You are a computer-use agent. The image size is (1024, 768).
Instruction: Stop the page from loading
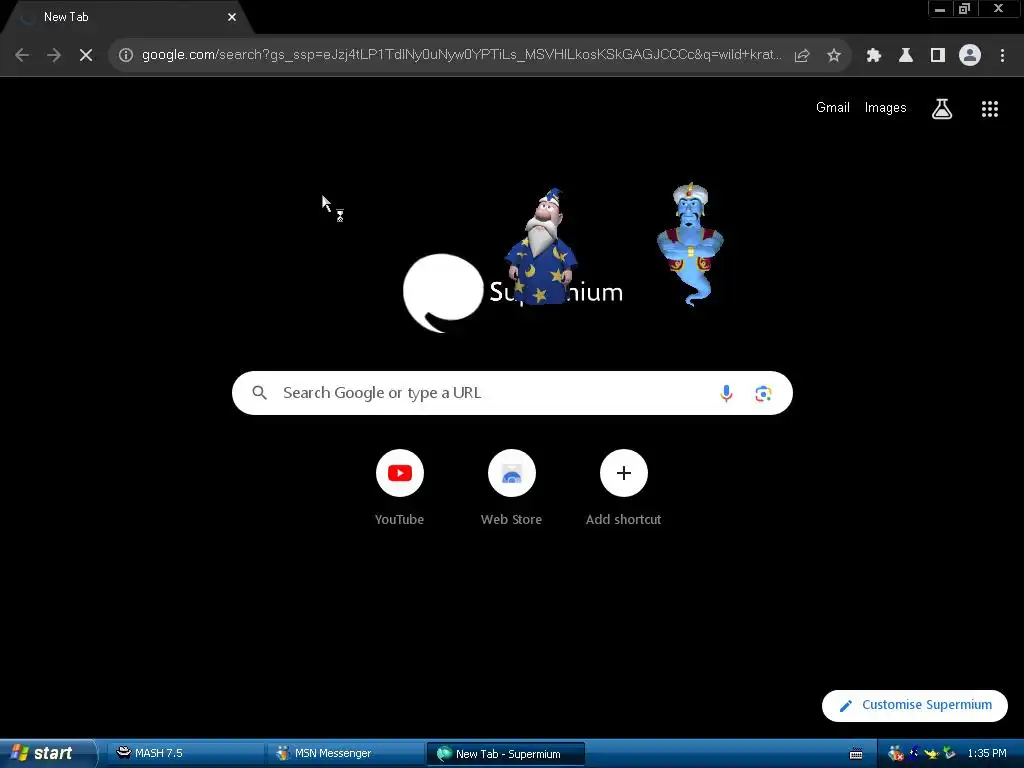click(86, 55)
